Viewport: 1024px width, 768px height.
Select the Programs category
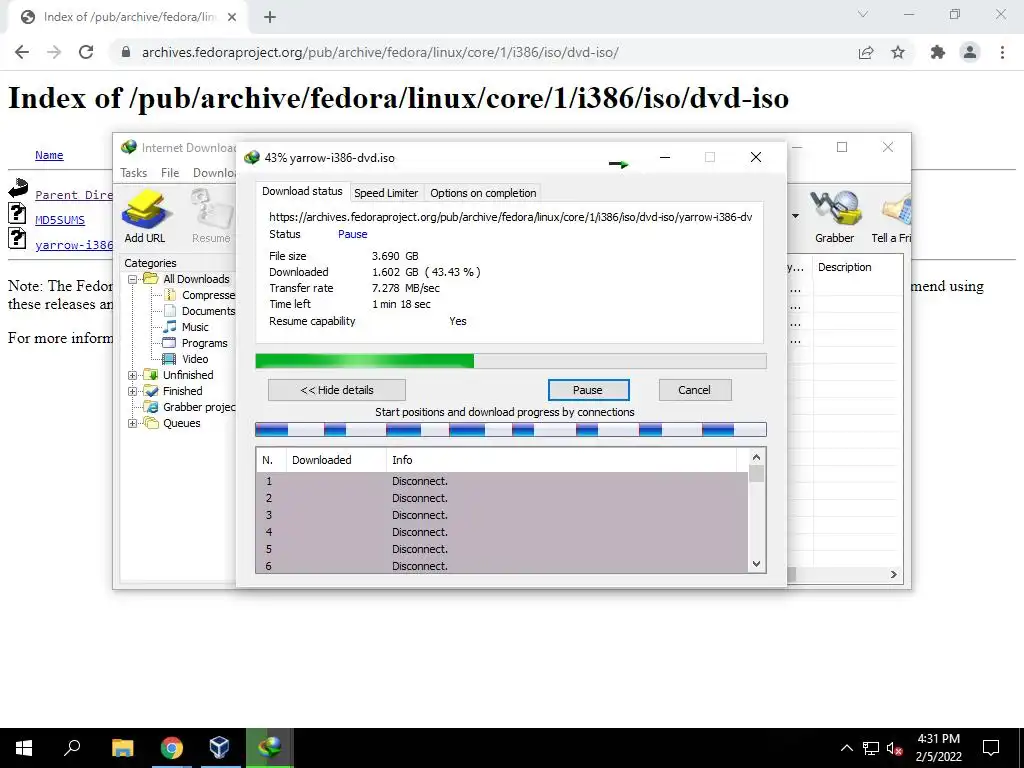pyautogui.click(x=196, y=343)
